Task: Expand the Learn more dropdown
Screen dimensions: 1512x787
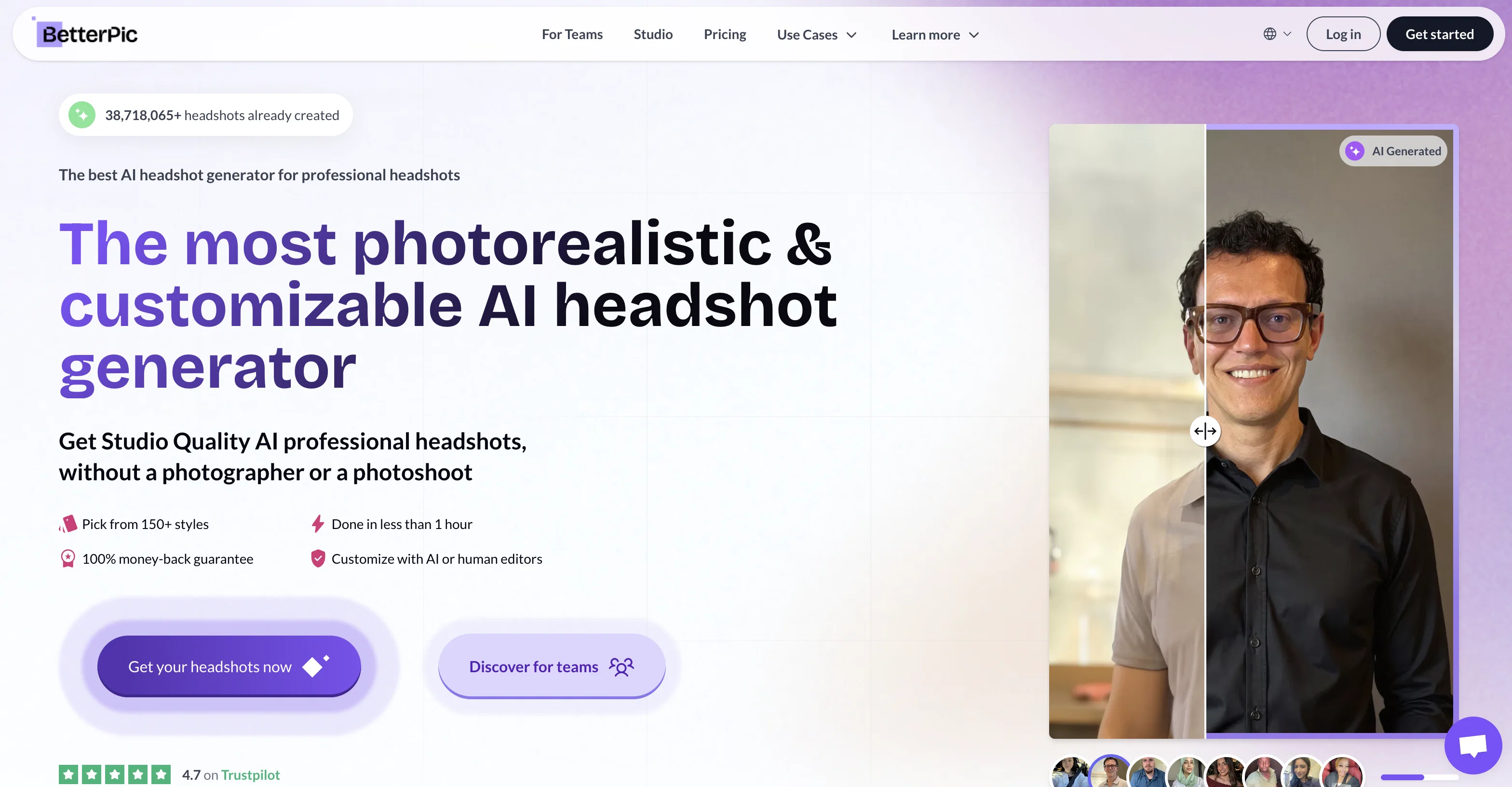Action: coord(935,35)
